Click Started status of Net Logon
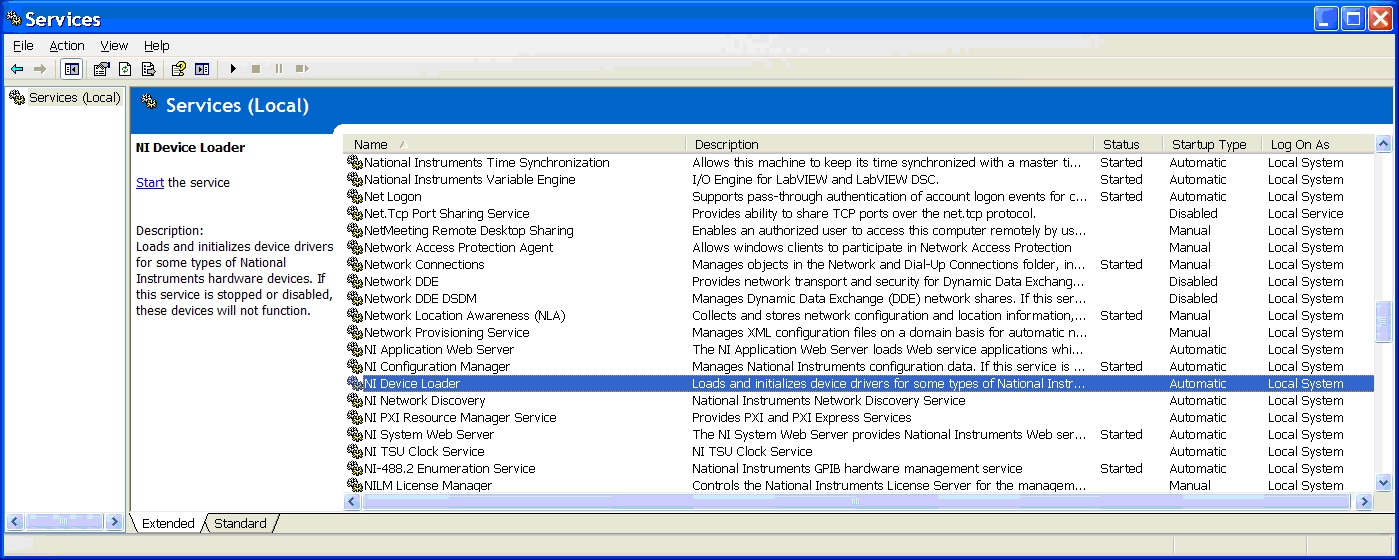1399x560 pixels. coord(1121,197)
